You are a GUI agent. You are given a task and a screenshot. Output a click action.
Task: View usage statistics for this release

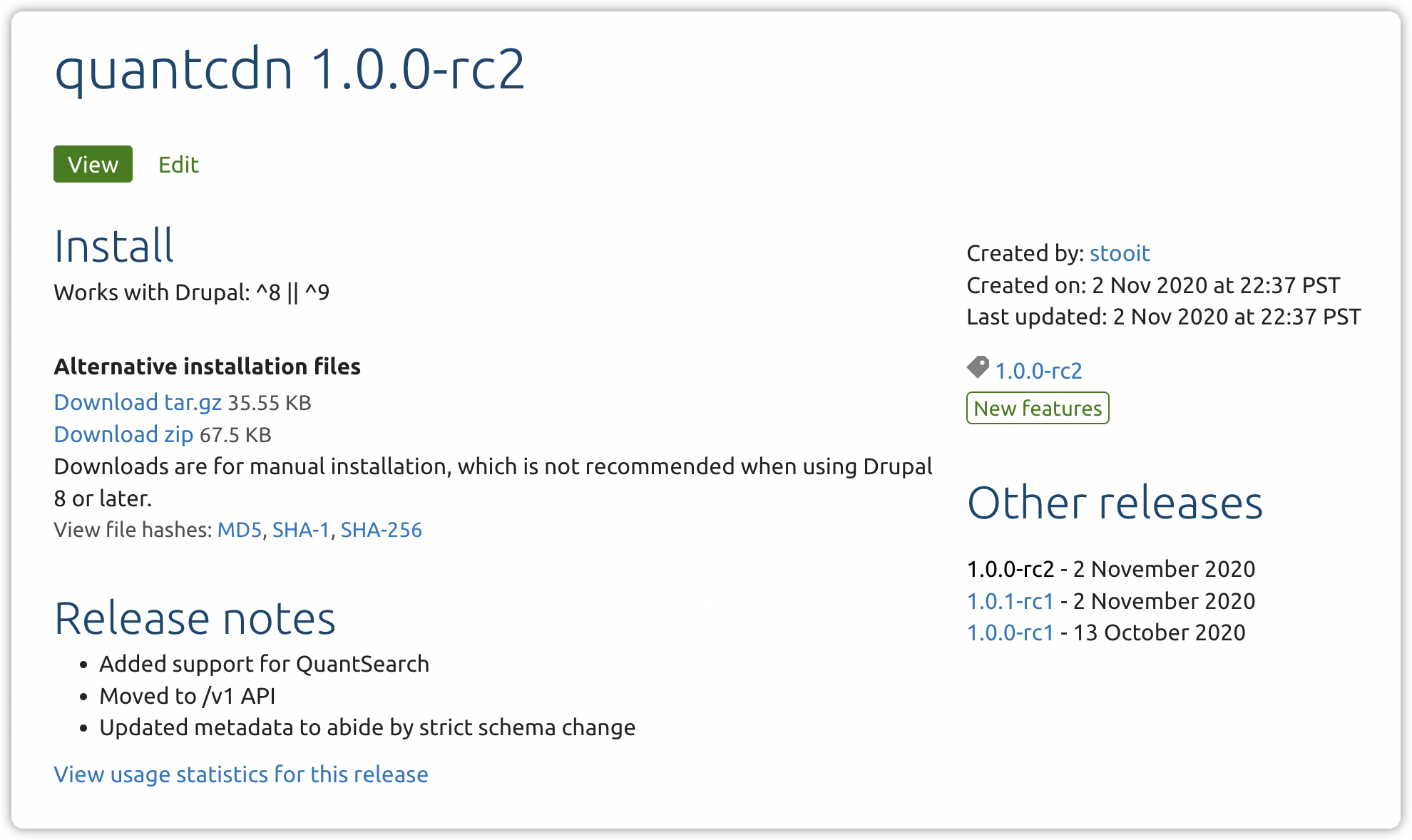click(240, 774)
